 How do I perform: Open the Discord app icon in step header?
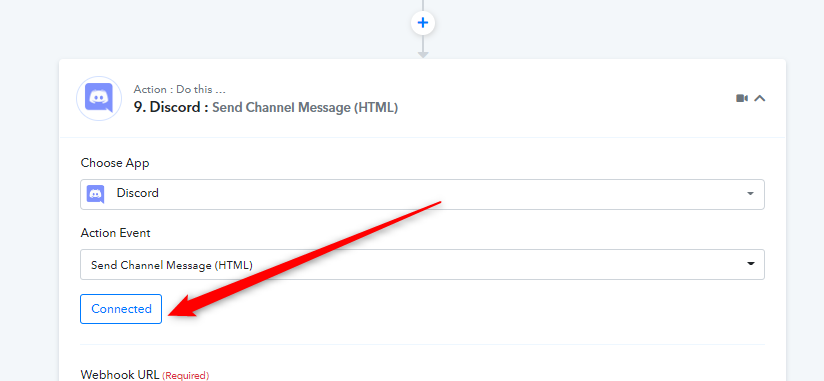(x=99, y=98)
